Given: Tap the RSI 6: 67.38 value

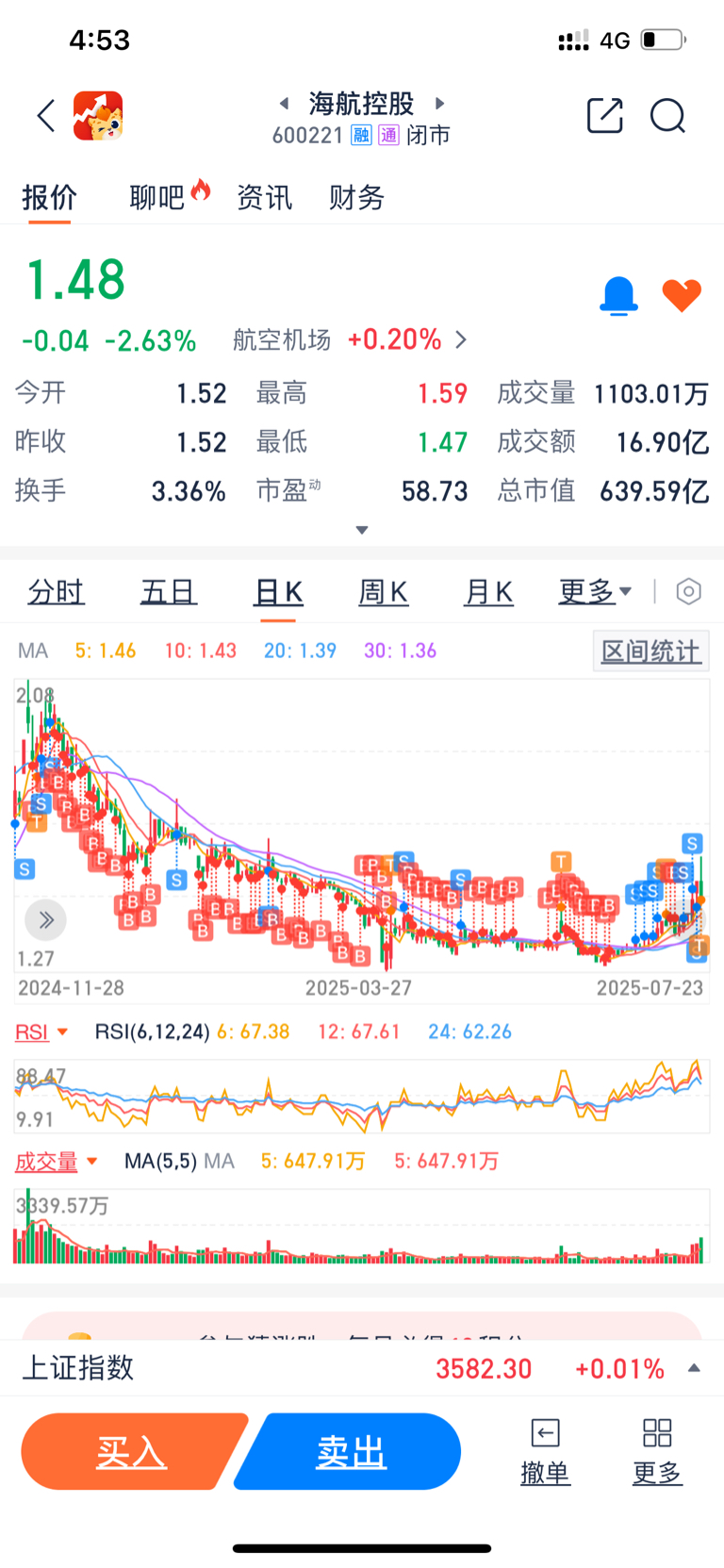Looking at the screenshot, I should tap(254, 1032).
